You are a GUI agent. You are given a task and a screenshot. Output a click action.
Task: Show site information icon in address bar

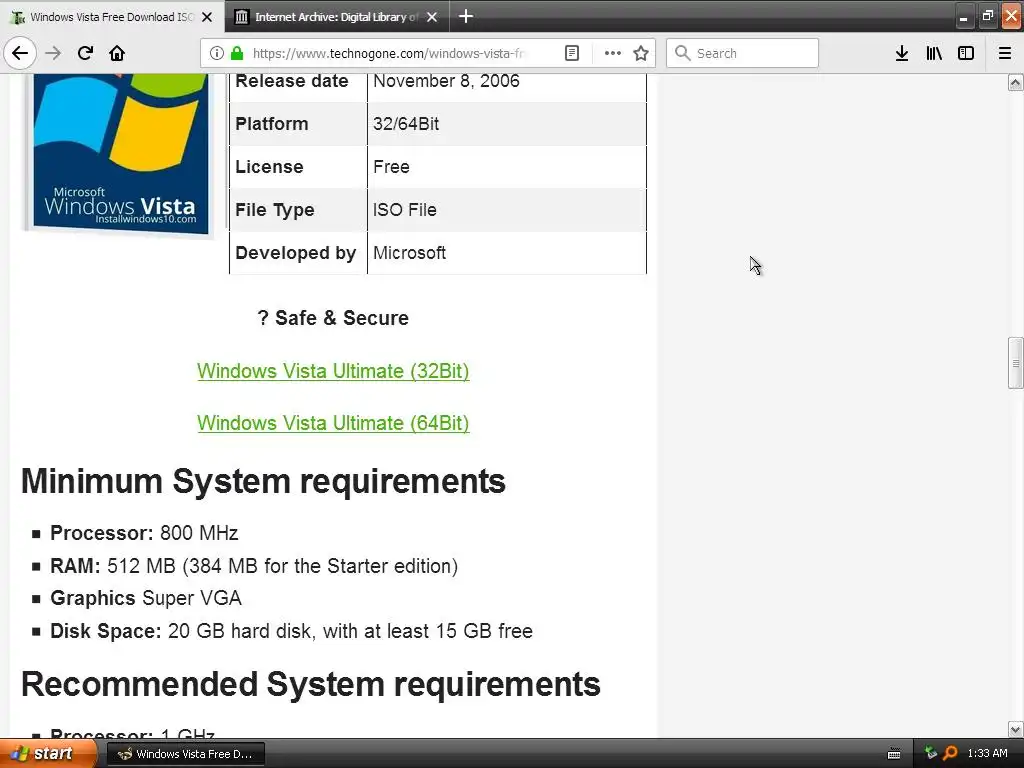pyautogui.click(x=217, y=53)
